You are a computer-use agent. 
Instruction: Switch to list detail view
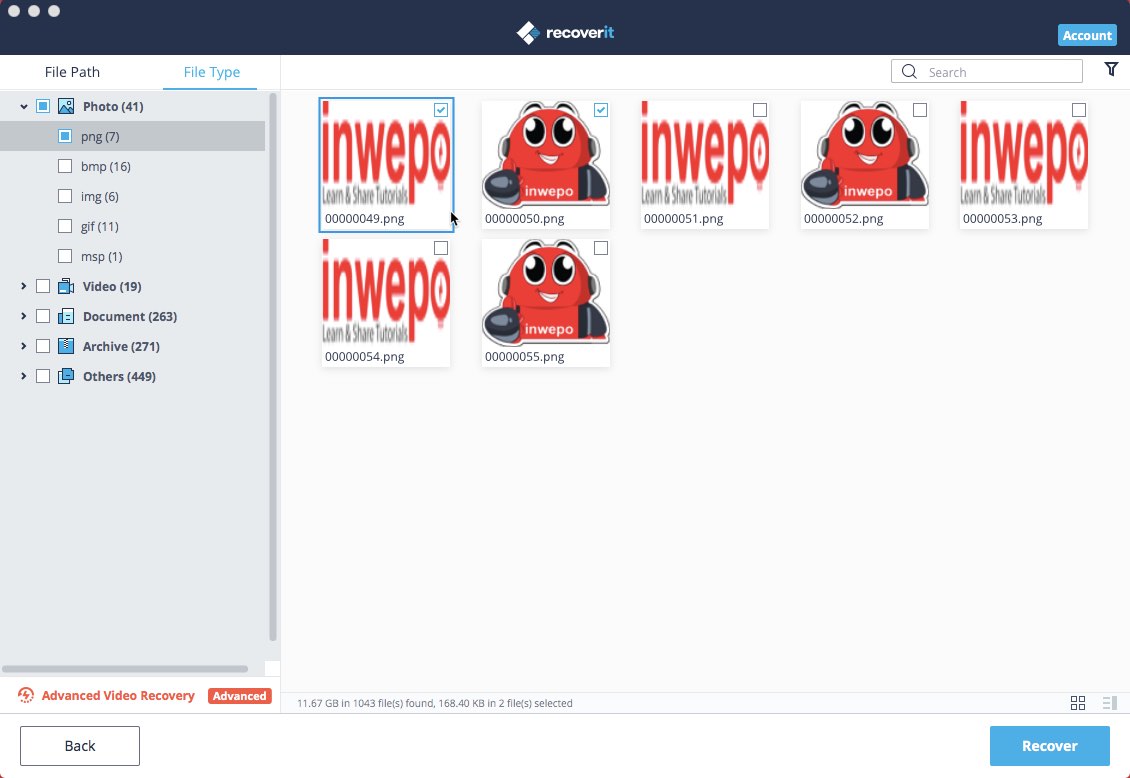coord(1110,703)
